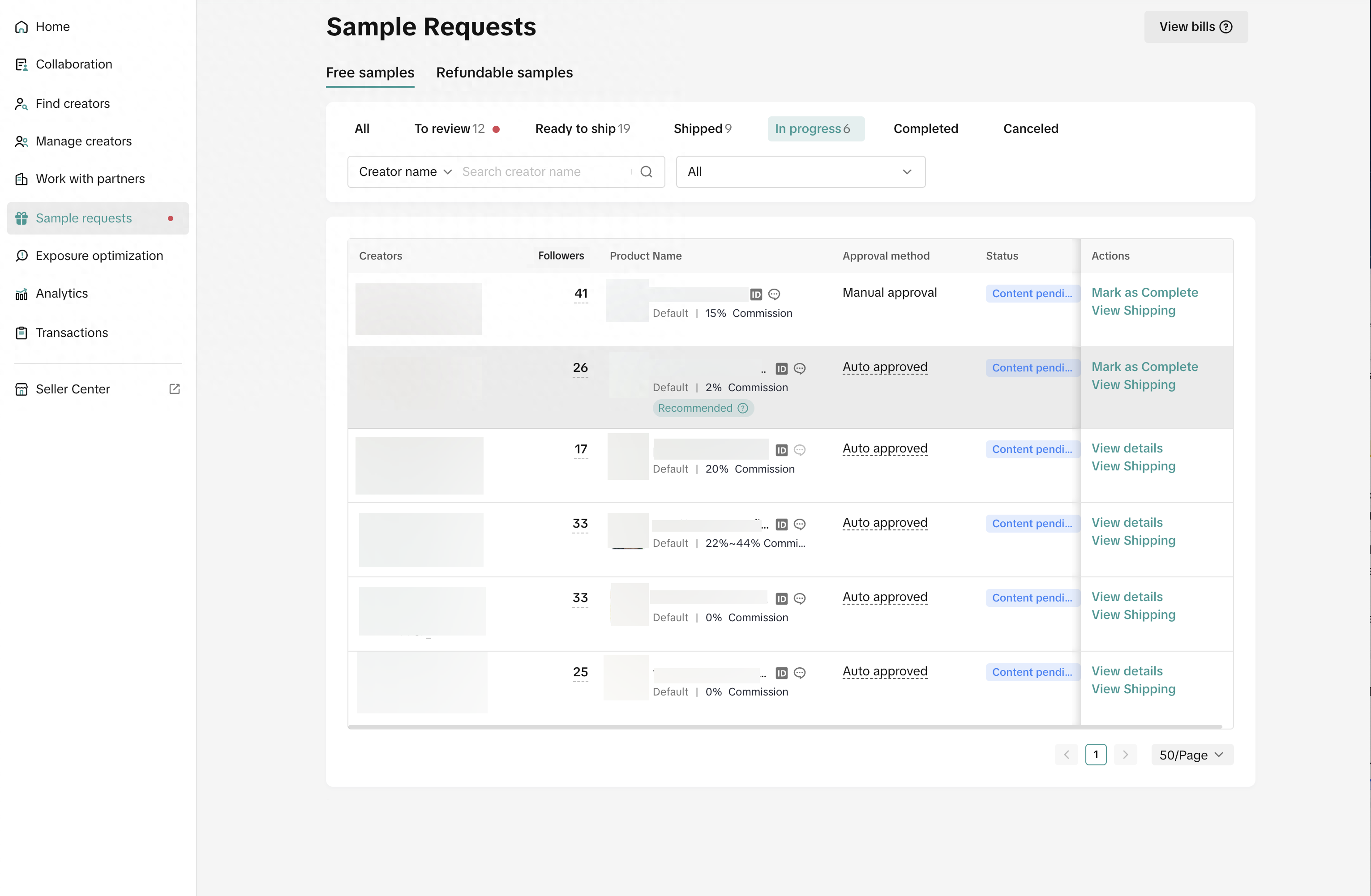View details for the 20% Commission row
The height and width of the screenshot is (896, 1371).
(1127, 448)
